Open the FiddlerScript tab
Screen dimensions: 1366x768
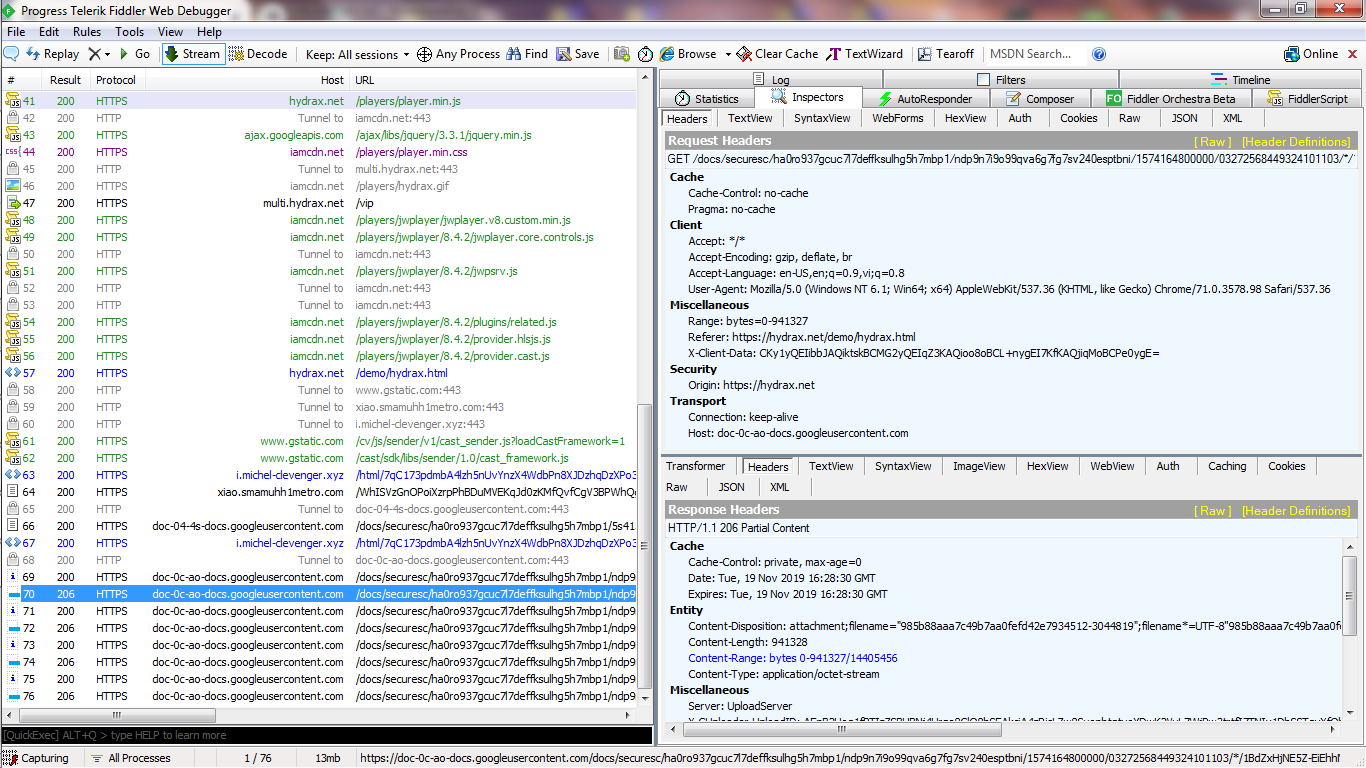[1308, 99]
